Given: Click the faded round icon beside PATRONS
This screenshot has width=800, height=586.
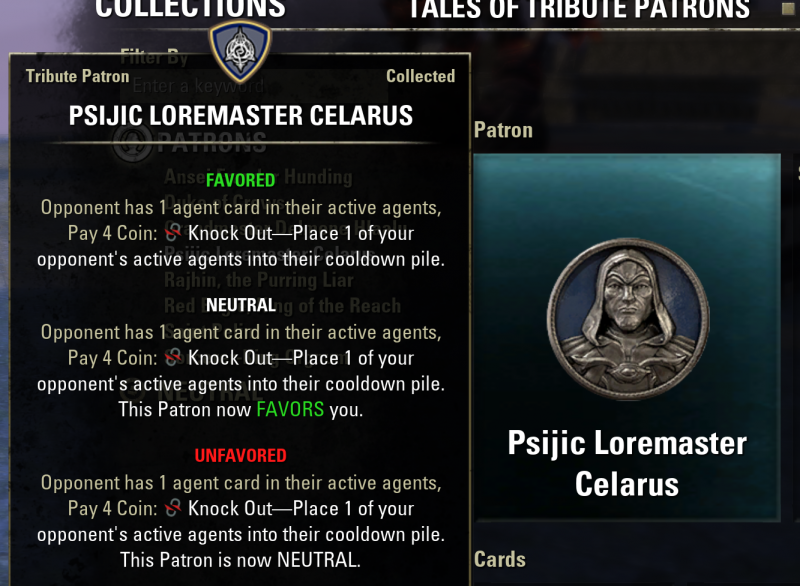Looking at the screenshot, I should tap(132, 143).
